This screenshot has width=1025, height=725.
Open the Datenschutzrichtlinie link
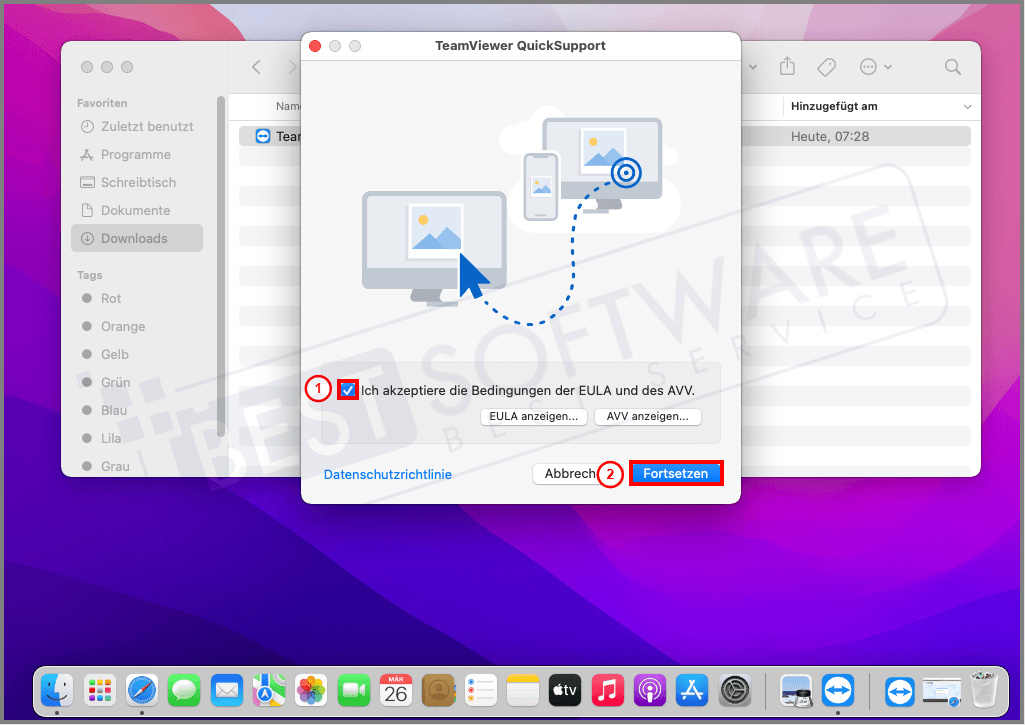click(x=387, y=473)
